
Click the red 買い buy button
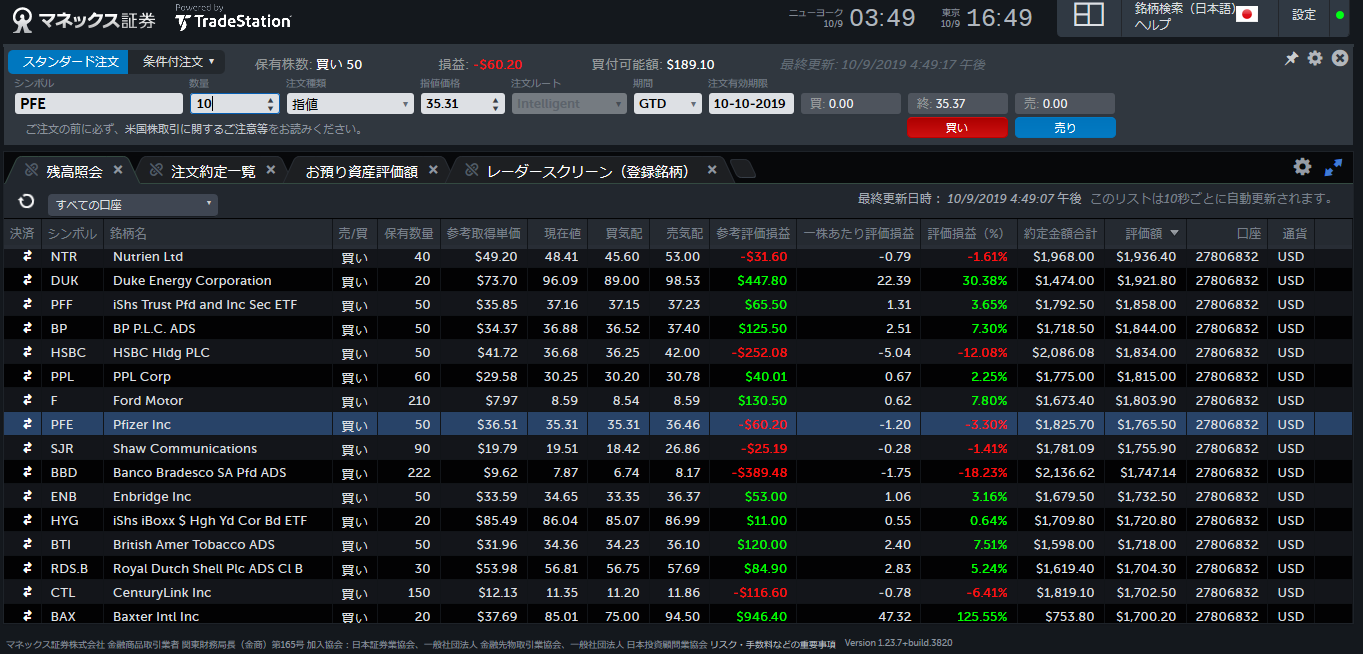(x=957, y=128)
